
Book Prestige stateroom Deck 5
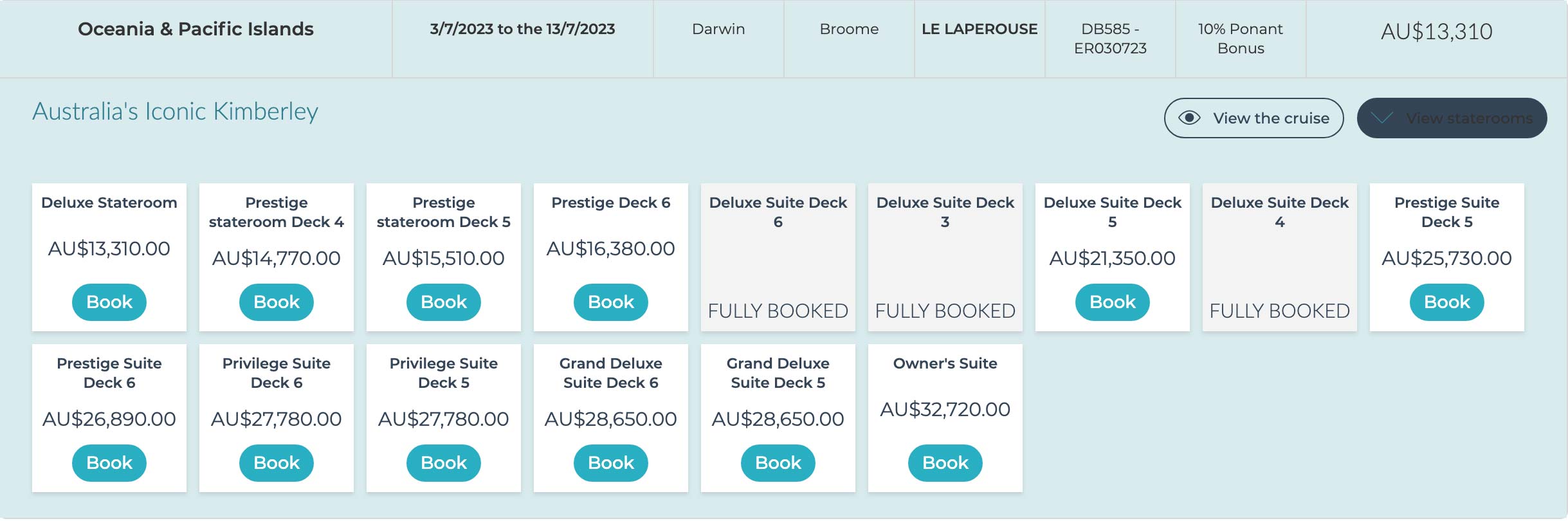click(443, 302)
